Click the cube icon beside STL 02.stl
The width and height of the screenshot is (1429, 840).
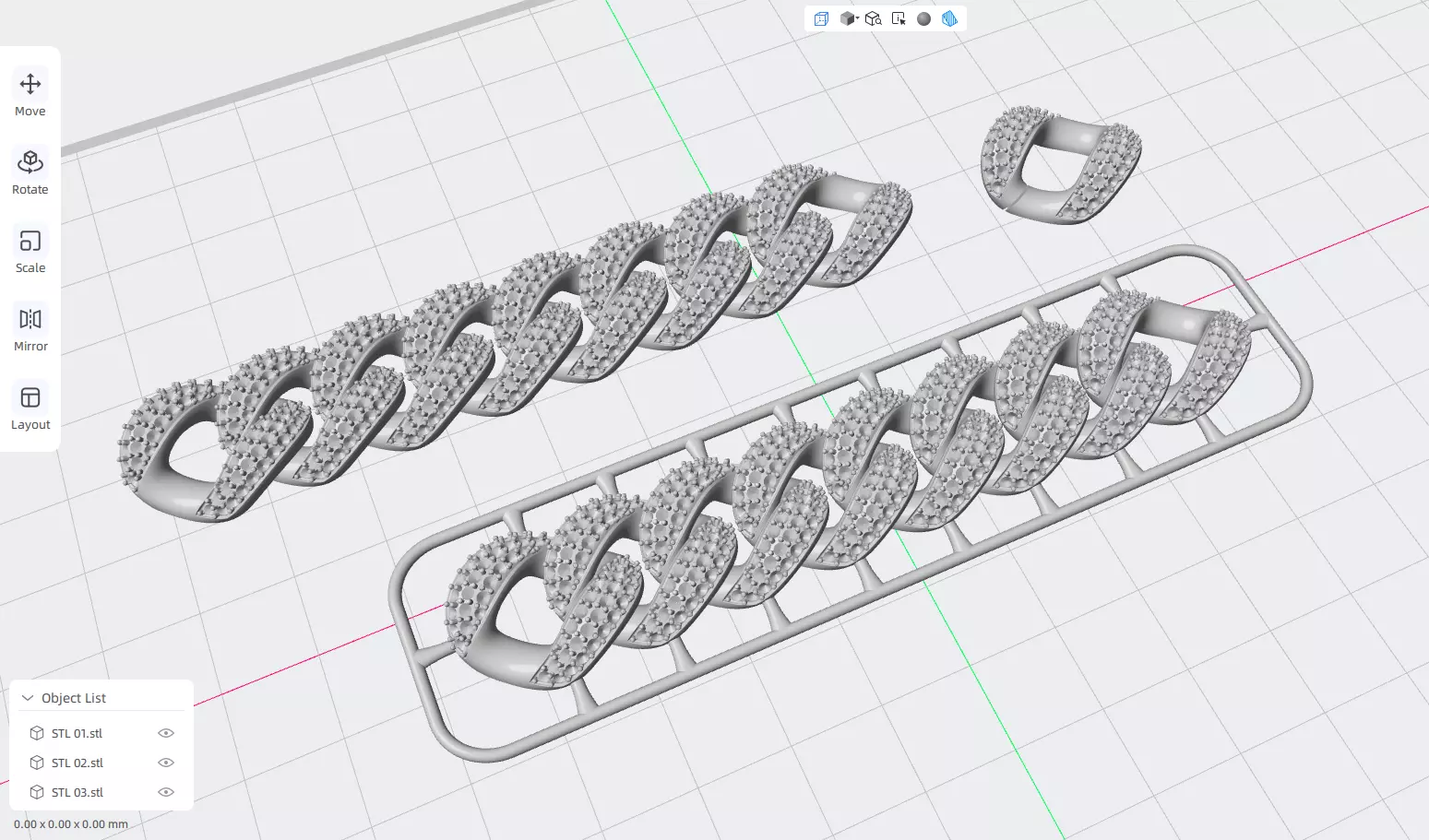tap(37, 763)
